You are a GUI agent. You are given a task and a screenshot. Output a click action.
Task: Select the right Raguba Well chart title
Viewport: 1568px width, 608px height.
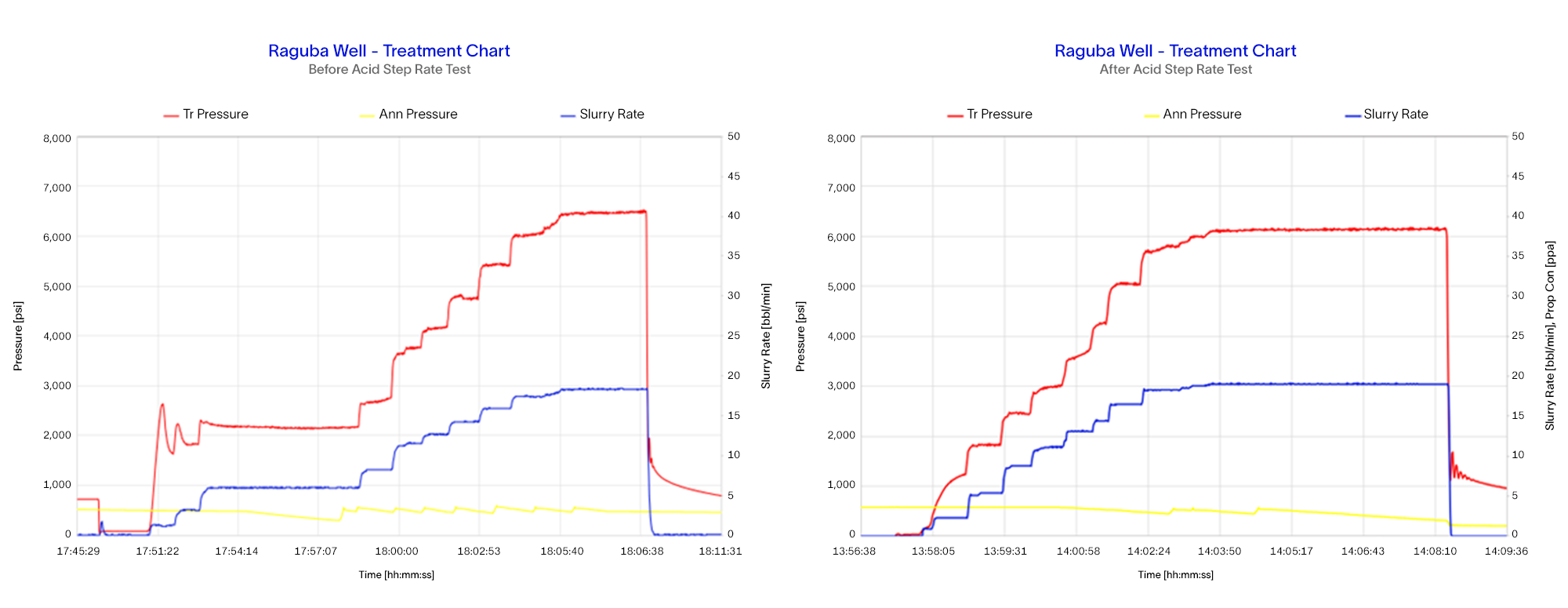(1174, 51)
